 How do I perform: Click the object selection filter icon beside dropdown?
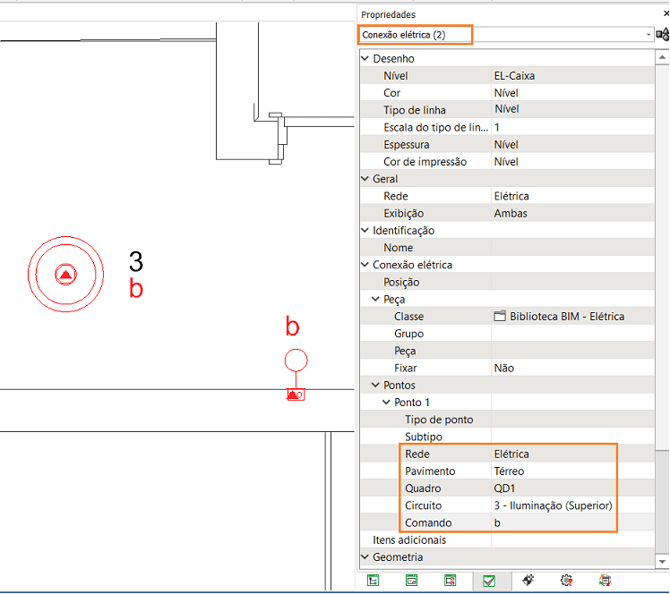[x=662, y=34]
